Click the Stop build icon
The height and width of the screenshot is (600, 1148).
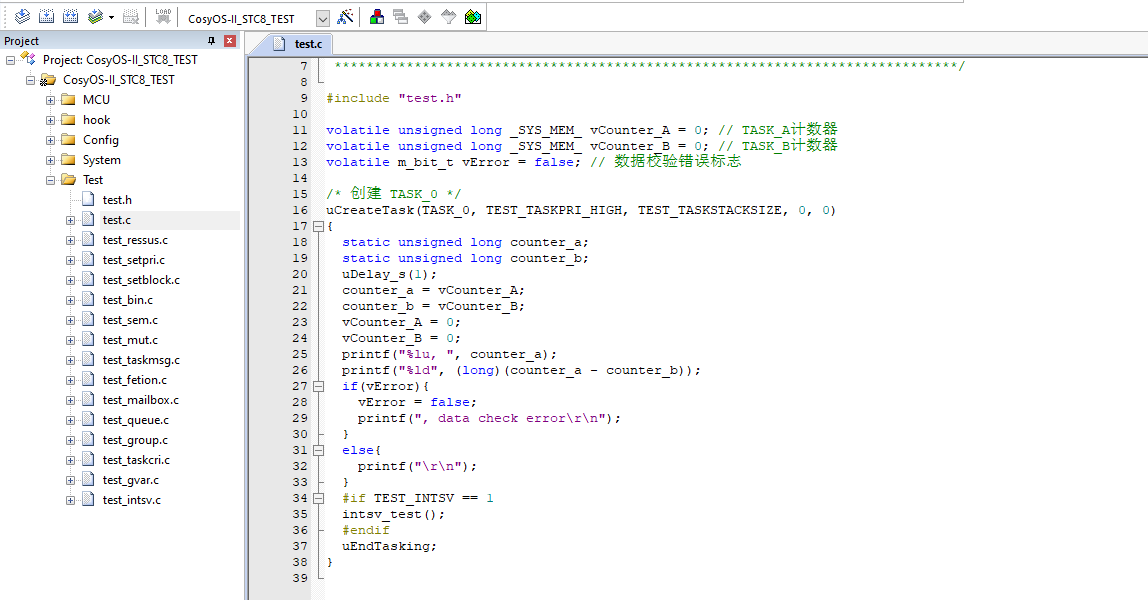[131, 16]
